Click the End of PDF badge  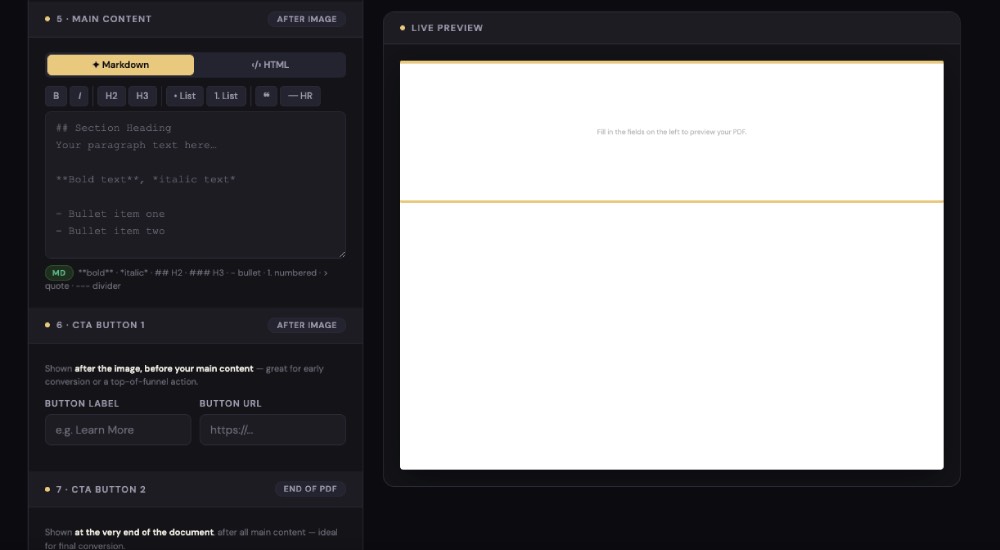tap(310, 489)
